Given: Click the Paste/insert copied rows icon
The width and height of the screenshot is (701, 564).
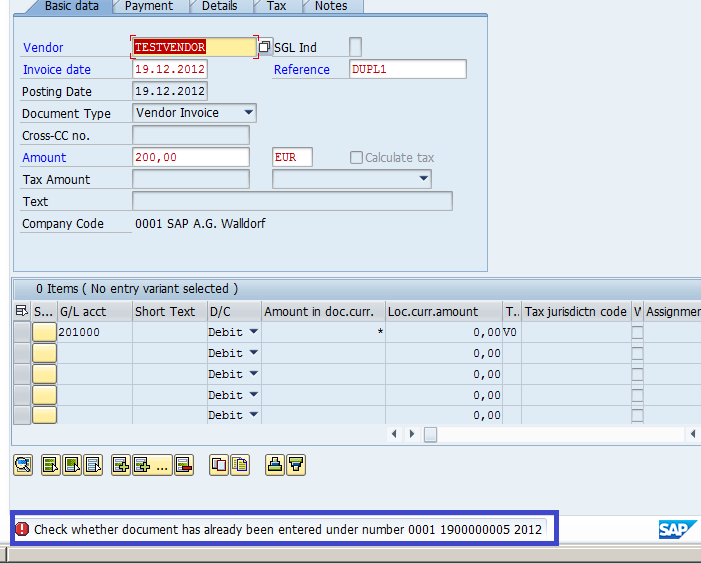Looking at the screenshot, I should [x=240, y=465].
